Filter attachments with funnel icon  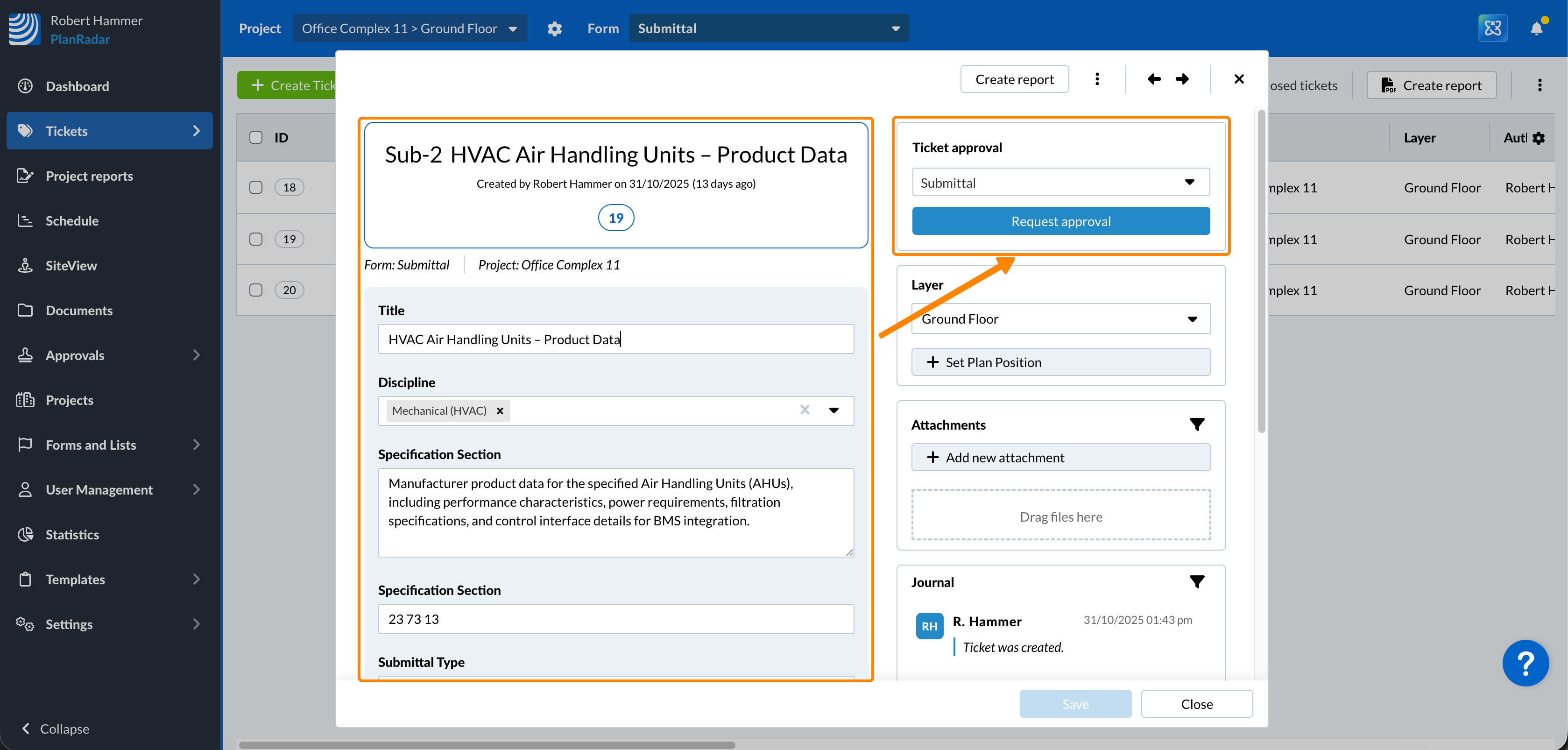click(x=1197, y=425)
